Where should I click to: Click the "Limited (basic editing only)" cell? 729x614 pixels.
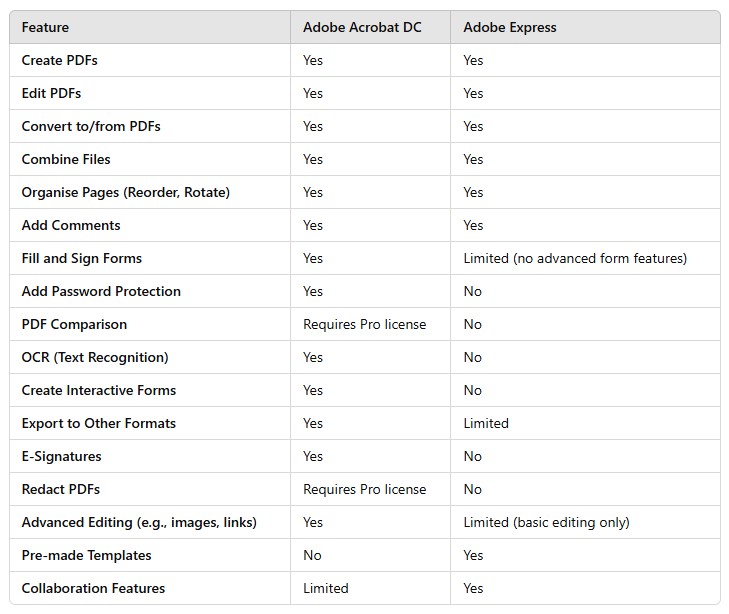point(546,522)
